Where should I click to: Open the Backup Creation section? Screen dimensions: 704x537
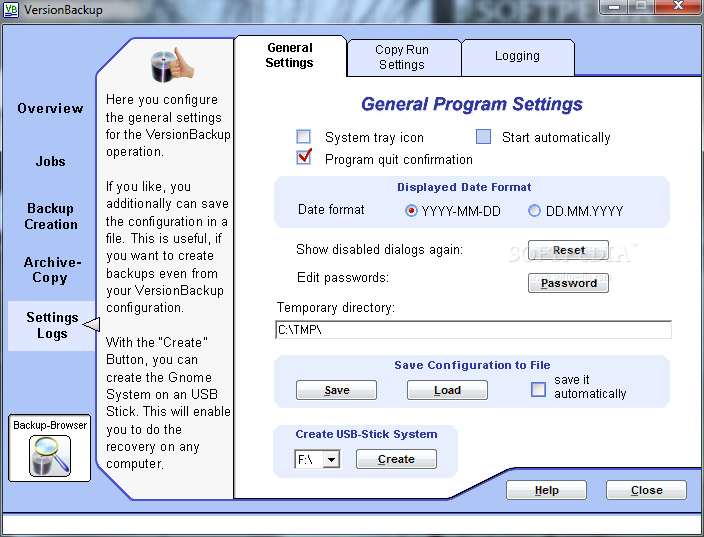pos(51,216)
